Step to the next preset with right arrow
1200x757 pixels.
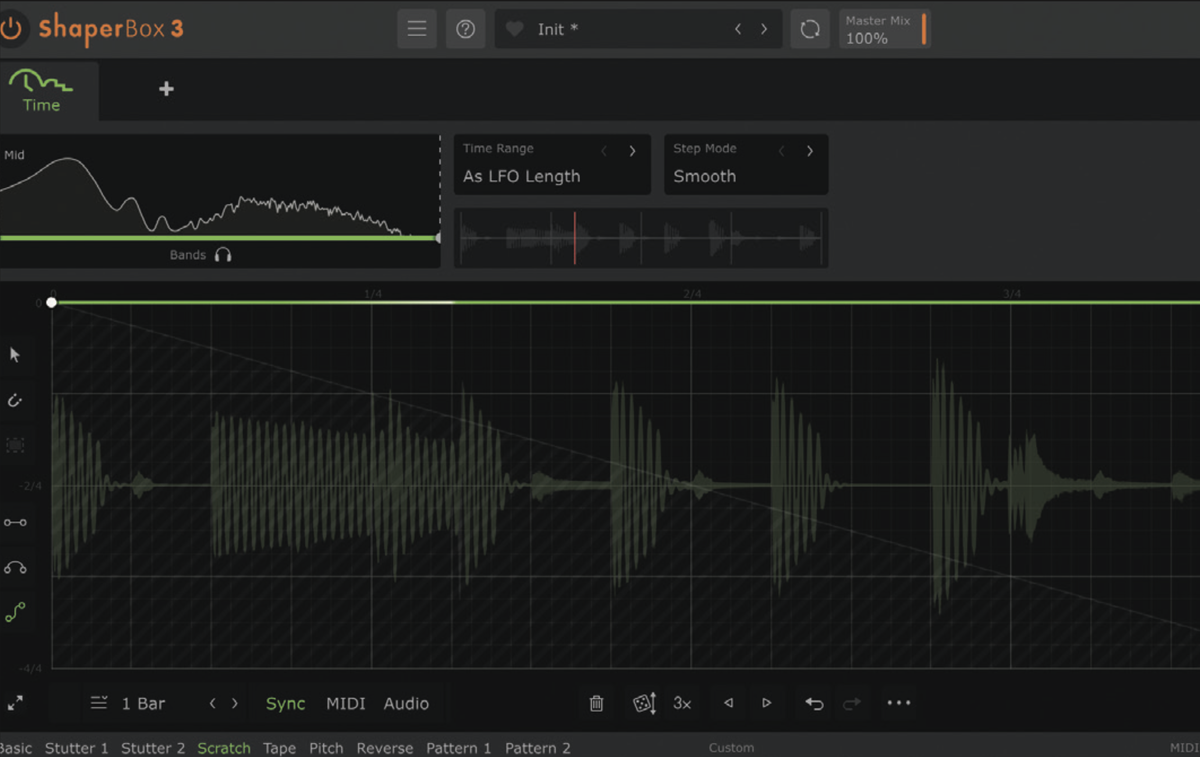(x=763, y=29)
